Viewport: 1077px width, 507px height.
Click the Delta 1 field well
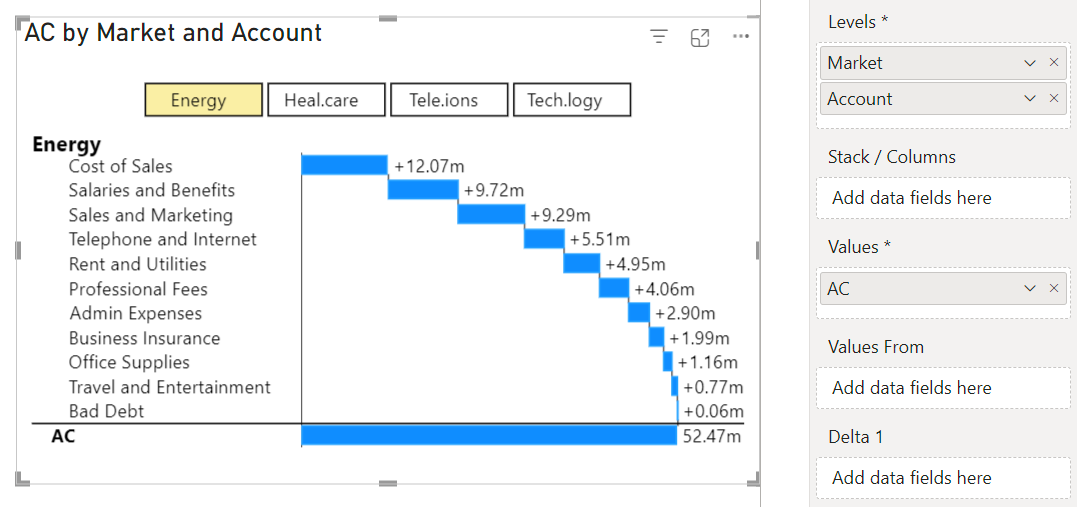click(943, 478)
